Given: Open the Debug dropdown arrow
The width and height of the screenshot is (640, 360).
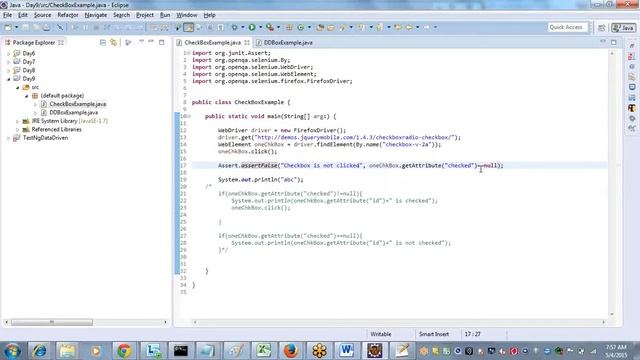Looking at the screenshot, I should click(x=242, y=27).
